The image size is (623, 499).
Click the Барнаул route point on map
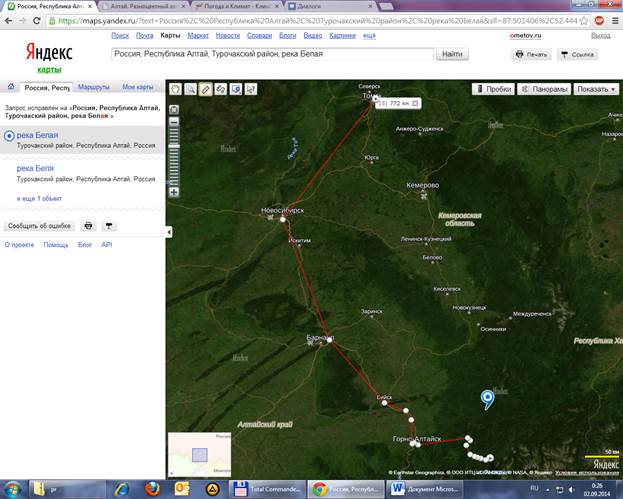(329, 340)
